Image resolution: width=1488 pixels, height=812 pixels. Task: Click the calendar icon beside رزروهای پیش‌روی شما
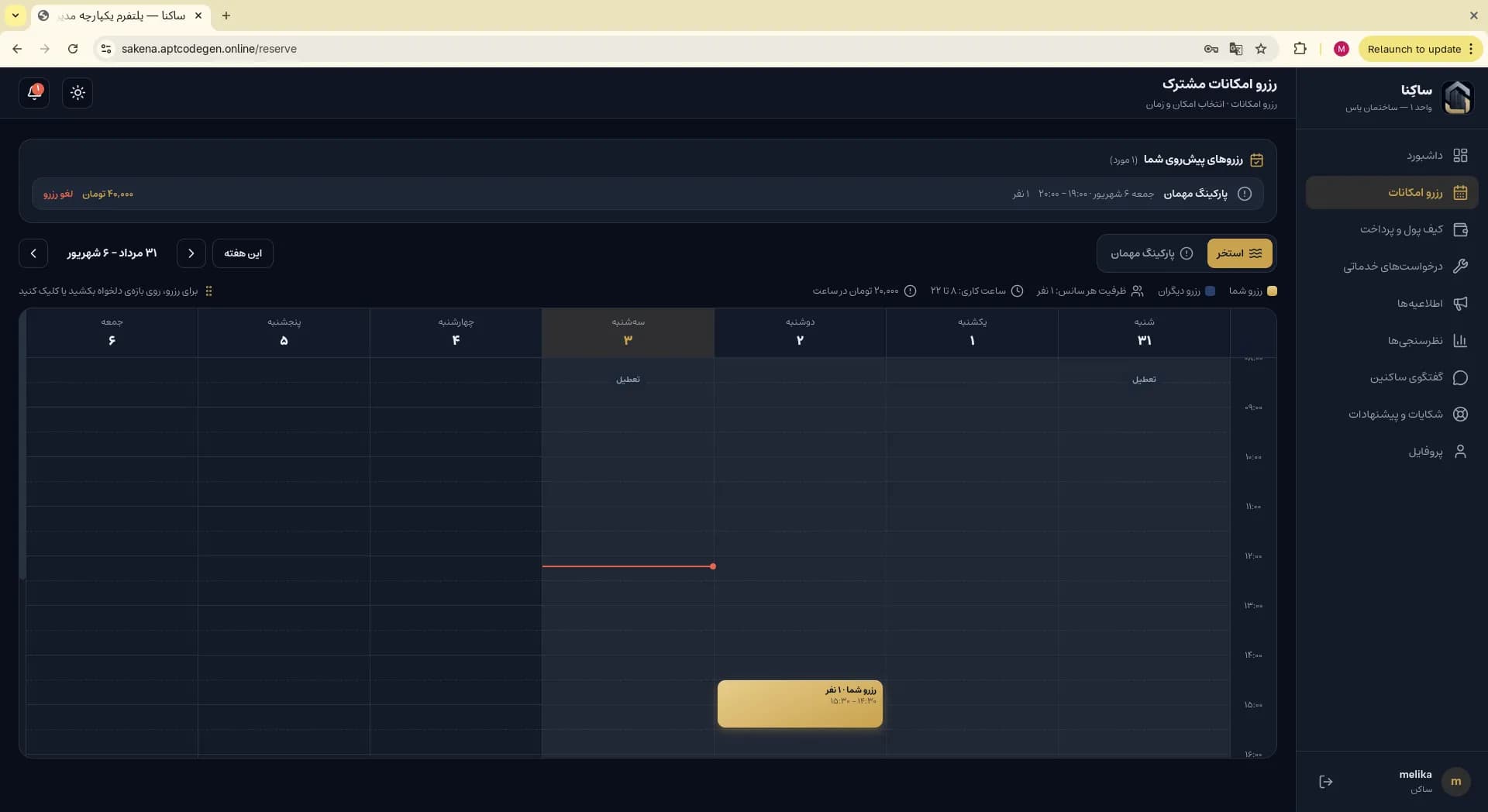(x=1257, y=160)
